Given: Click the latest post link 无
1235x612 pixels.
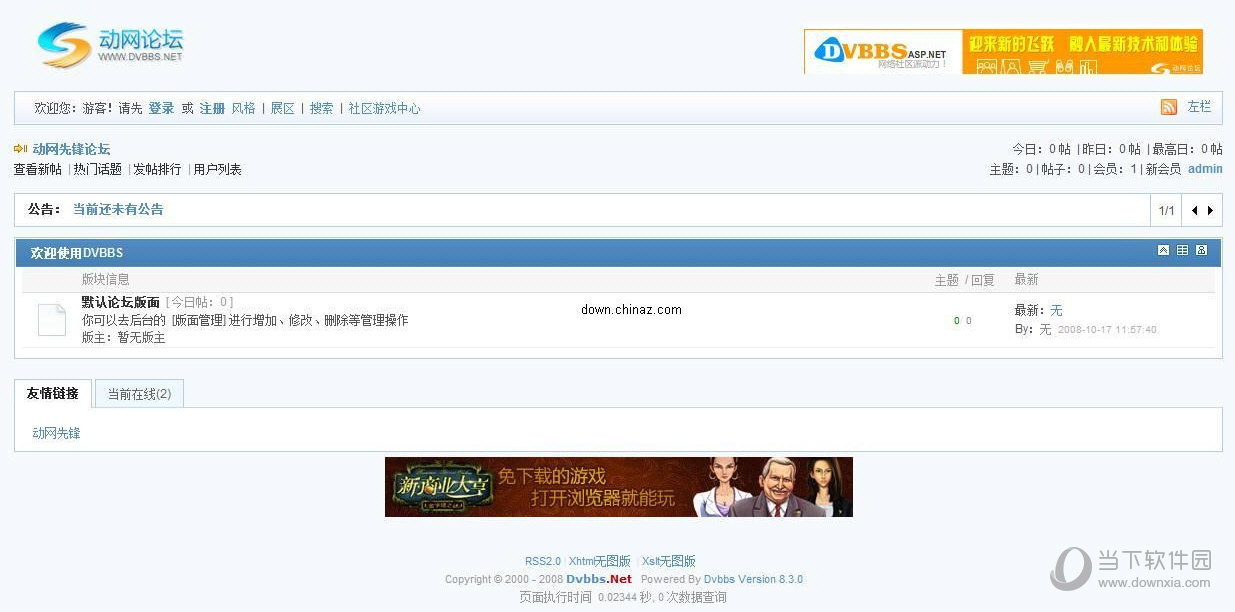Looking at the screenshot, I should (x=1057, y=310).
